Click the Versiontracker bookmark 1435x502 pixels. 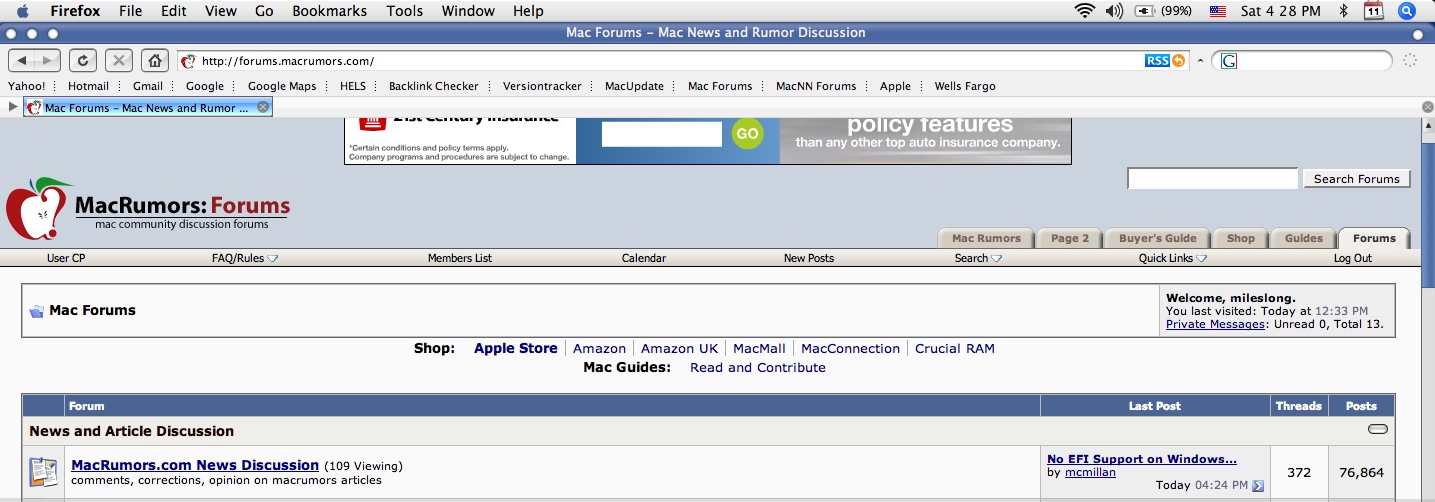(542, 86)
